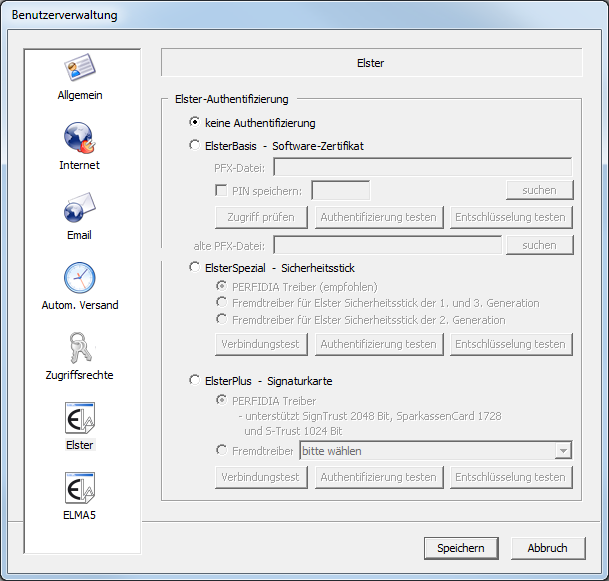
Task: Click Entschlüsselung testen under ElsterPlus
Action: tap(511, 477)
